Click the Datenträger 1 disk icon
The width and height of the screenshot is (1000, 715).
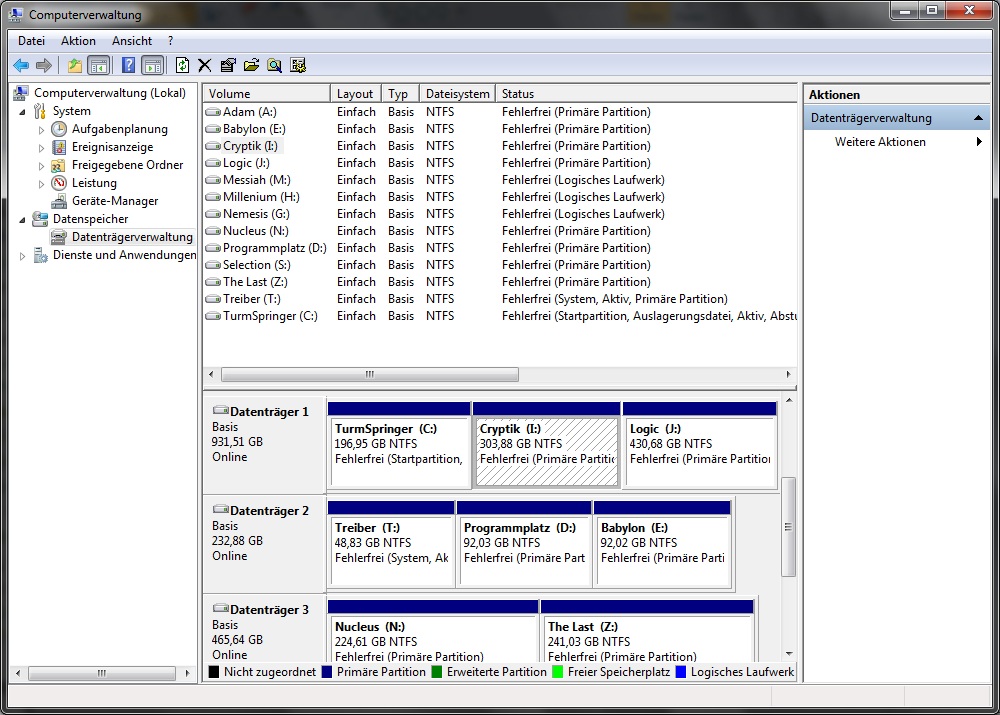click(221, 410)
